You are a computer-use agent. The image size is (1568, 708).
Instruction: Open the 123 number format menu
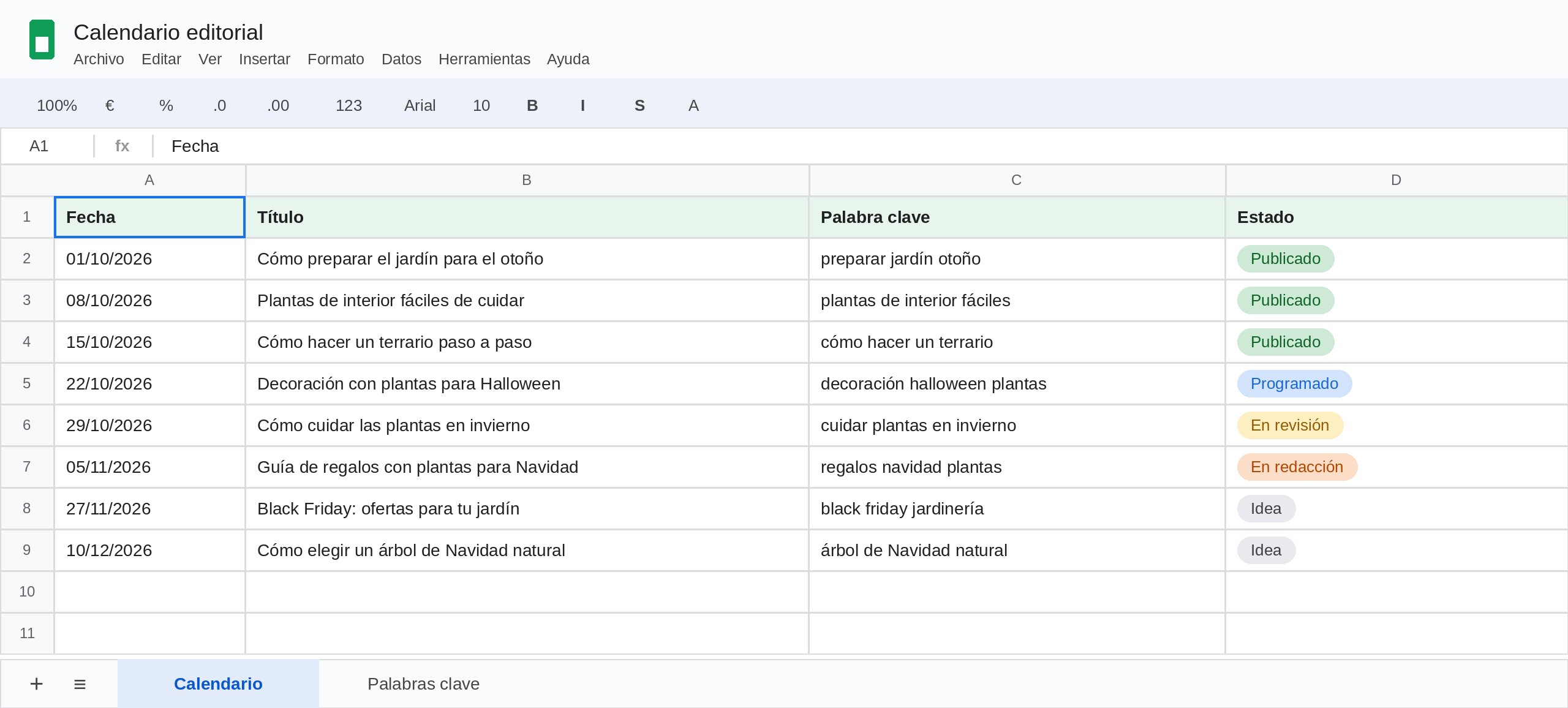click(349, 105)
